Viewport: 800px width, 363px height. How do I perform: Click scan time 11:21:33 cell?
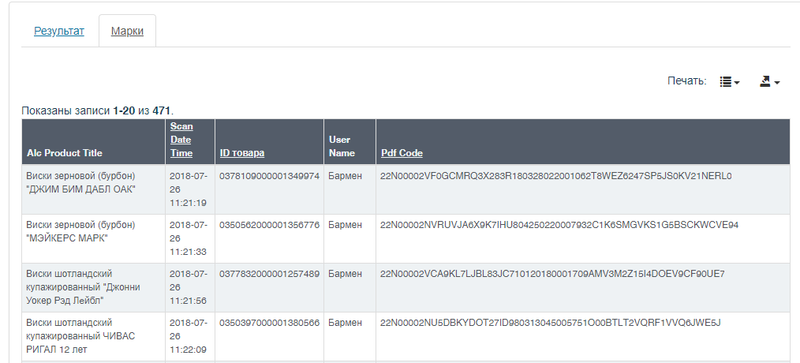point(190,238)
